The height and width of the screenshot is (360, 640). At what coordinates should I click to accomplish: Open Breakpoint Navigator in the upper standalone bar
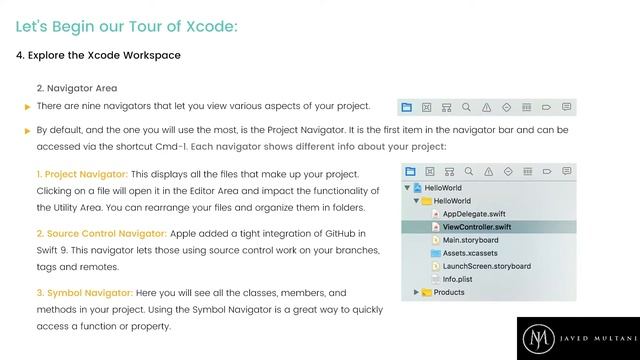click(547, 107)
